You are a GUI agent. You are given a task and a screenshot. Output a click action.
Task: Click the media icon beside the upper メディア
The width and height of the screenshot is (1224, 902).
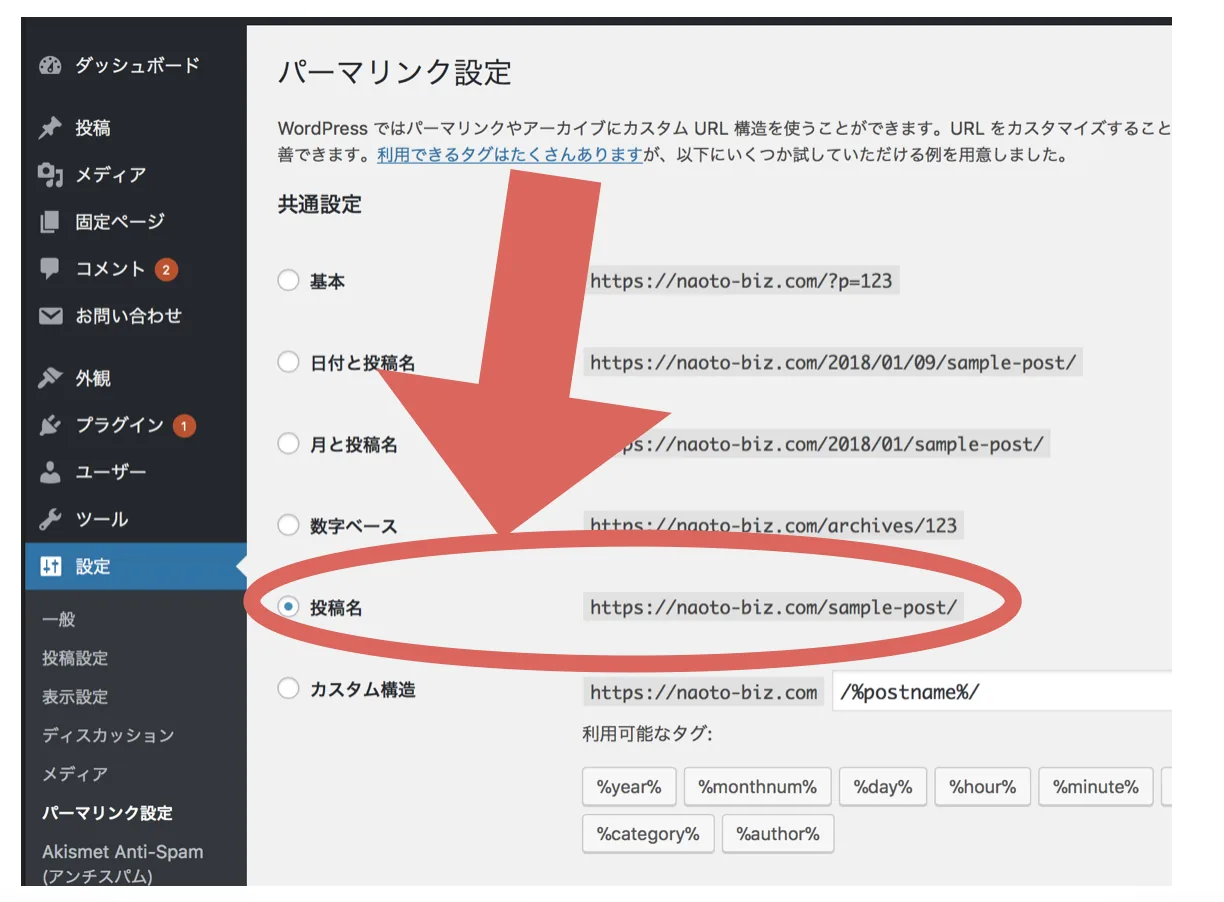click(50, 175)
